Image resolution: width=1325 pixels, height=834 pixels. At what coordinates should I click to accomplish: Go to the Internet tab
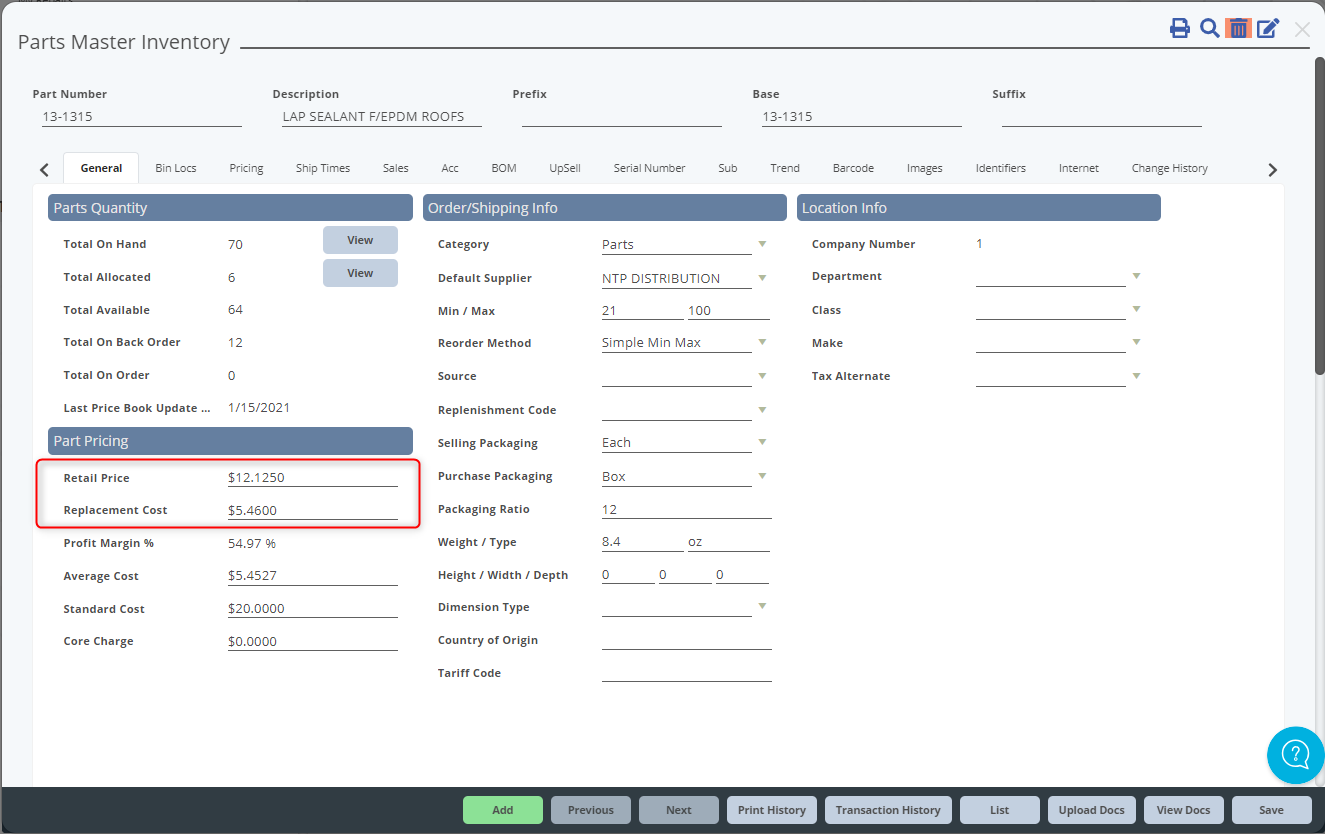[x=1079, y=168]
